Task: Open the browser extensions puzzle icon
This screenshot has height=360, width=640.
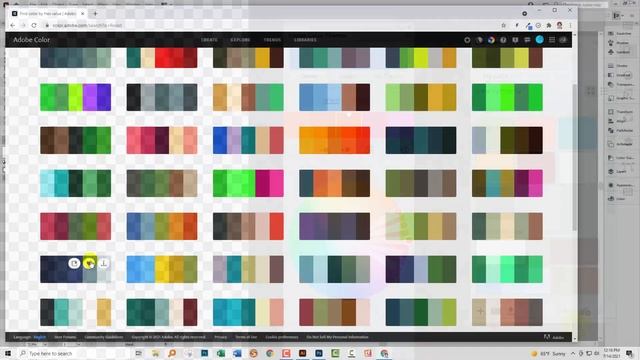Action: click(549, 25)
